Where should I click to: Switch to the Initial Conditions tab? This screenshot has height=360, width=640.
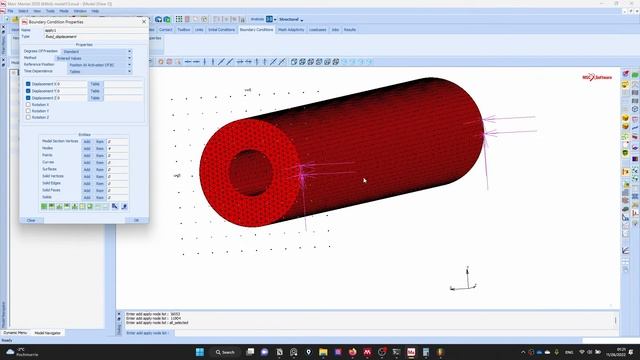221,30
